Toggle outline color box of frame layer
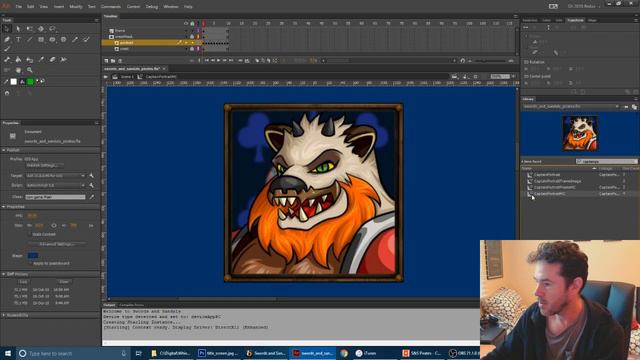This screenshot has width=640, height=360. pos(198,31)
